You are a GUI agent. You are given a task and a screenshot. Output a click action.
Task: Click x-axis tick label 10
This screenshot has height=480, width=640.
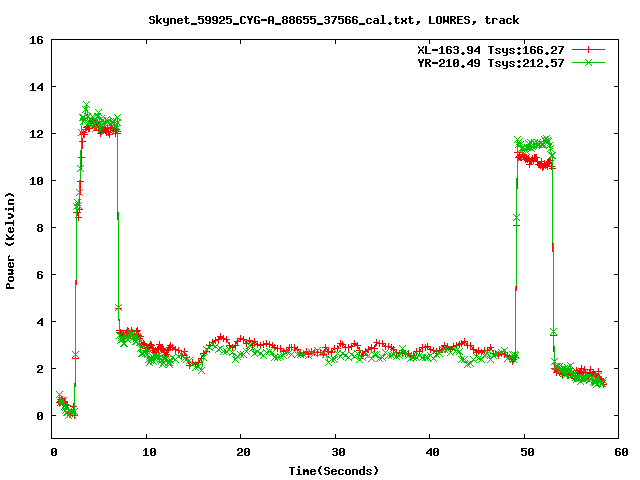tap(149, 452)
